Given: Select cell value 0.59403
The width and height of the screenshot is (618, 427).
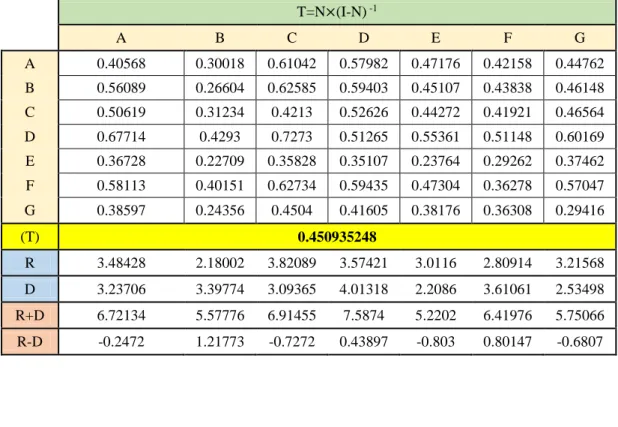Looking at the screenshot, I should coord(364,88).
